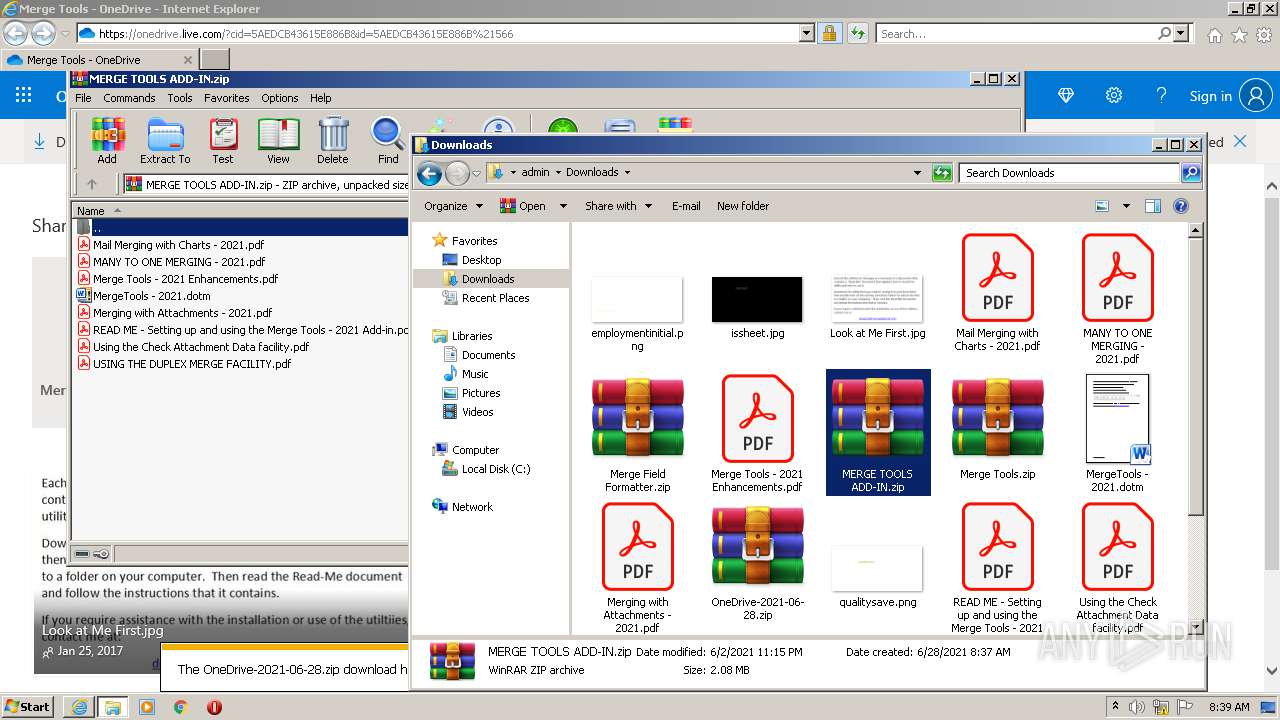Image resolution: width=1280 pixels, height=720 pixels.
Task: Click the E-mail button in Explorer
Action: click(686, 206)
